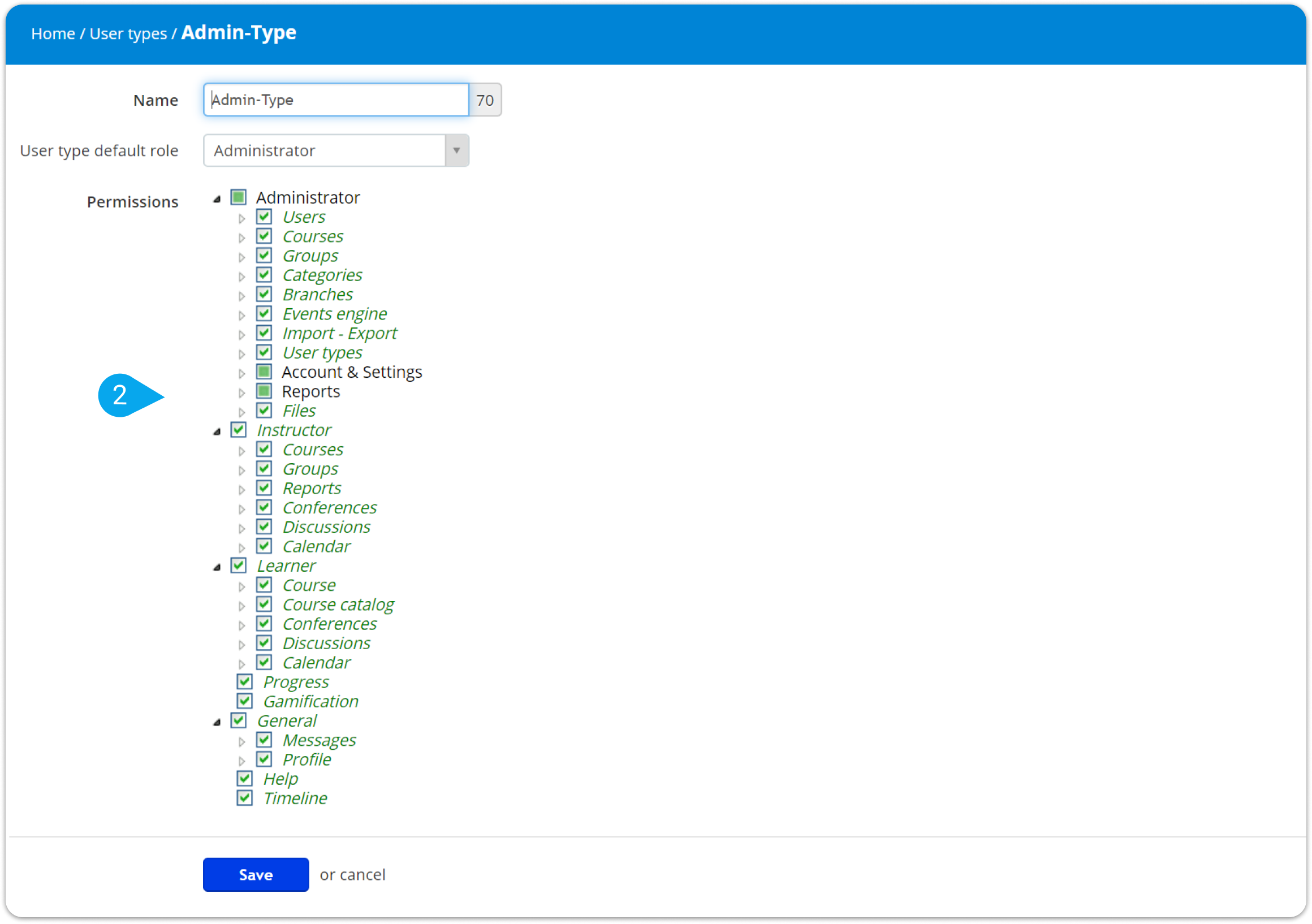This screenshot has height=924, width=1312.
Task: Toggle the Reports checkbox under Instructor
Action: [x=264, y=488]
